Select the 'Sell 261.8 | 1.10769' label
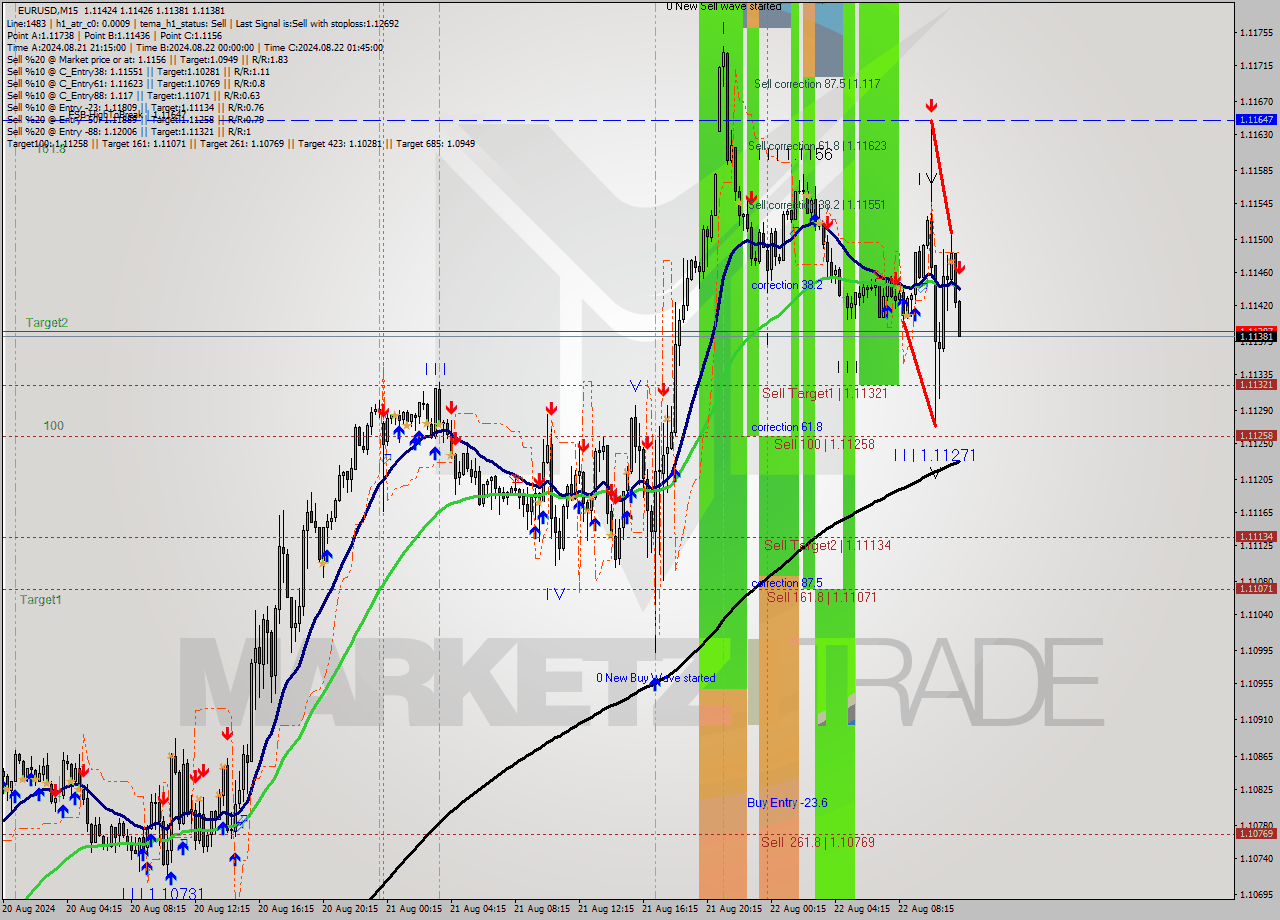Screen dimensions: 1280x920 818,842
